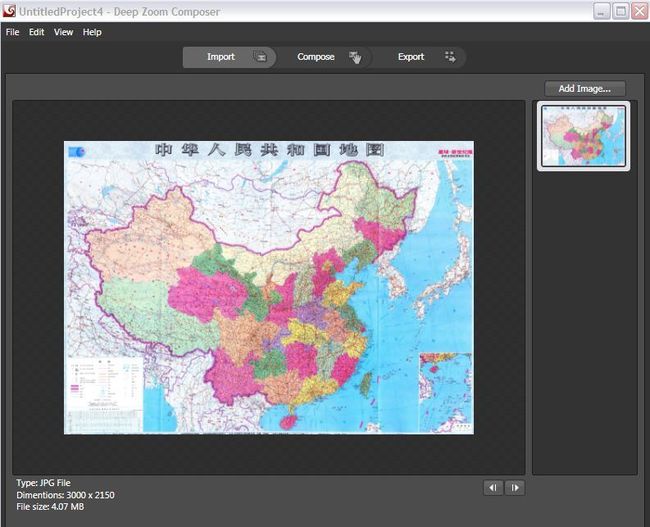
Task: Click the 'Type: JPG File' text
Action: pos(44,483)
